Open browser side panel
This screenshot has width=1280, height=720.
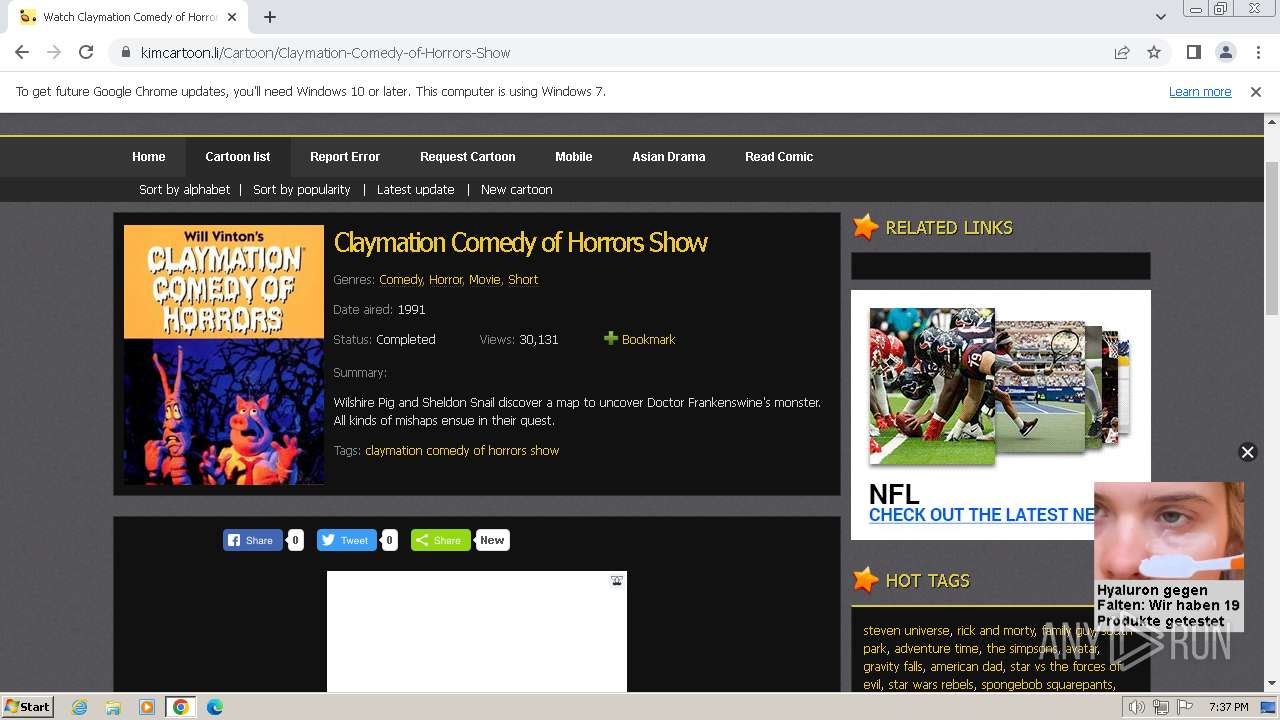tap(1193, 52)
